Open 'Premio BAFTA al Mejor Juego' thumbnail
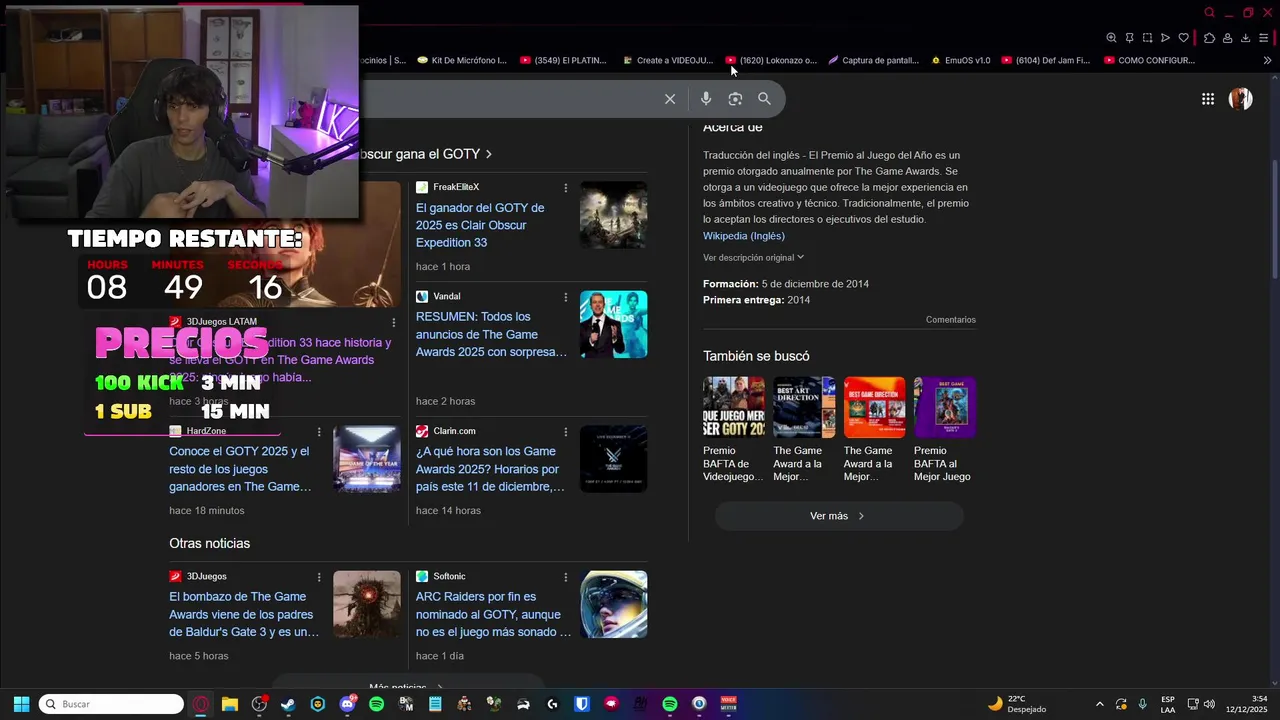The height and width of the screenshot is (720, 1280). (x=945, y=407)
